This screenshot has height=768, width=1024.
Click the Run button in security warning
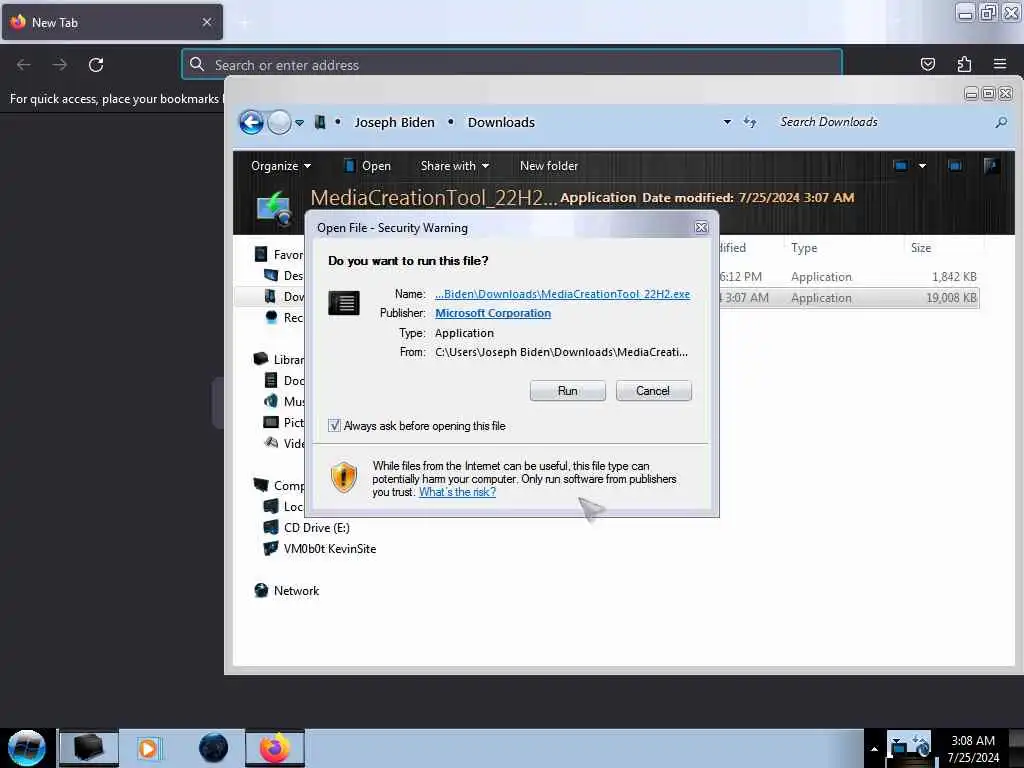[567, 391]
